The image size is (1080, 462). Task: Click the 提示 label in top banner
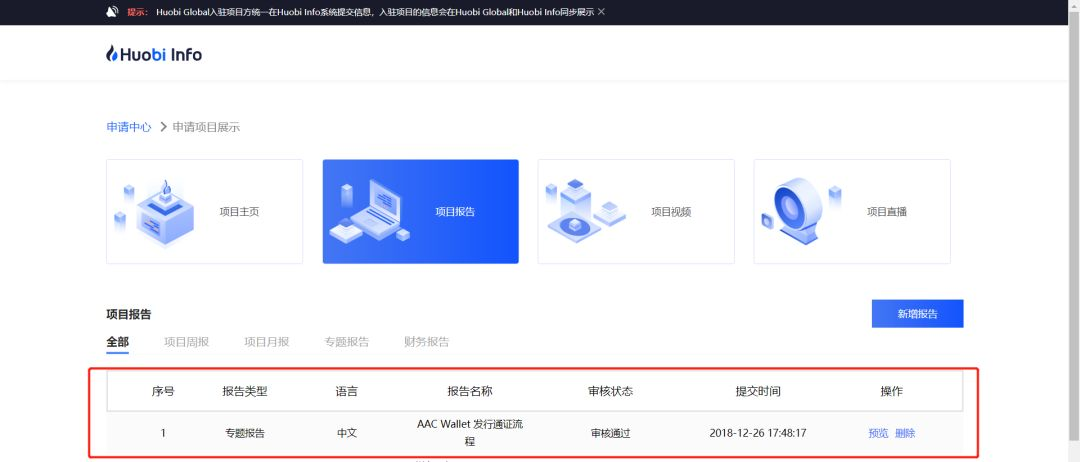[x=137, y=12]
